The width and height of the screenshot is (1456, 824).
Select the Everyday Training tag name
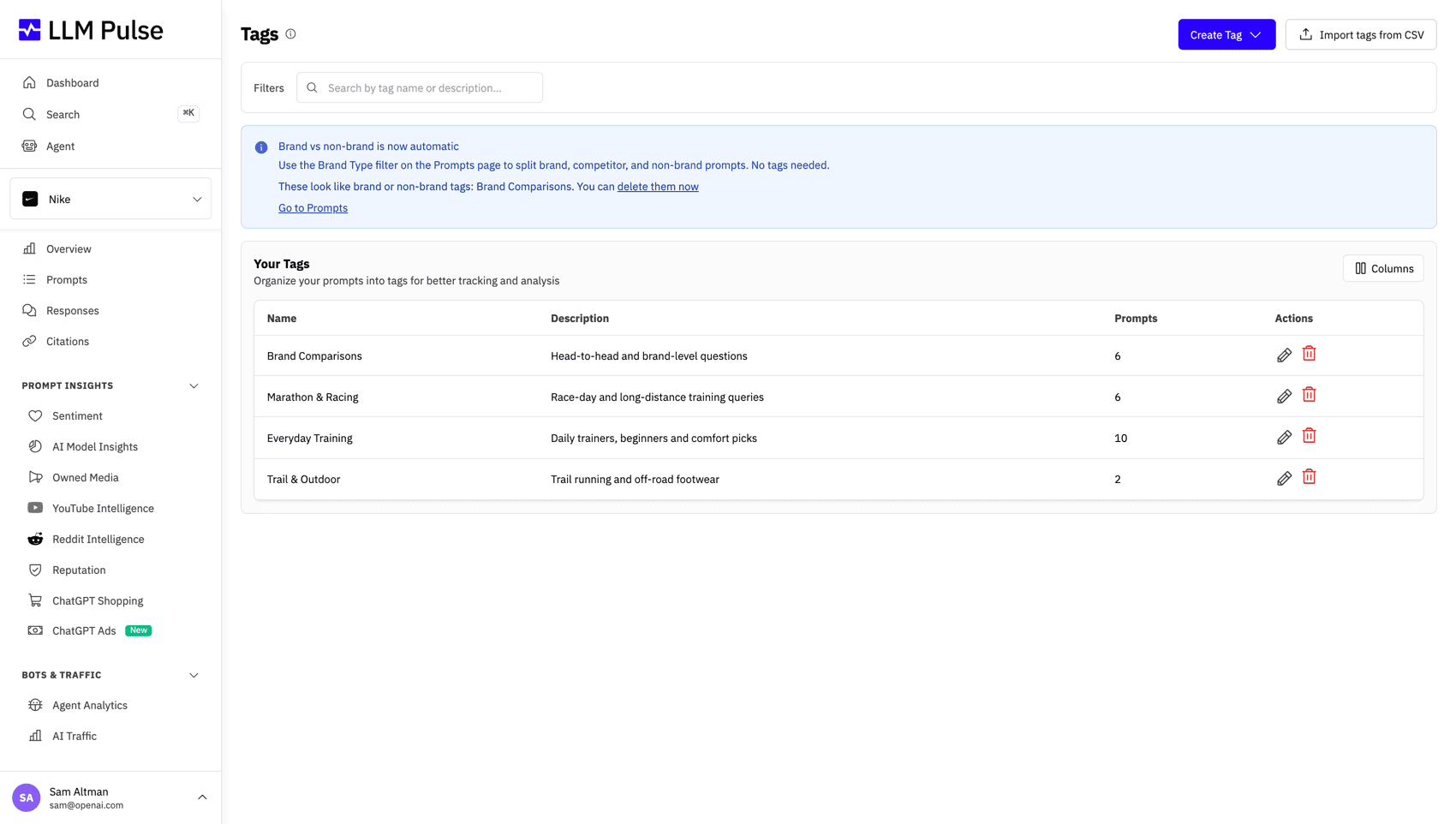pos(310,439)
